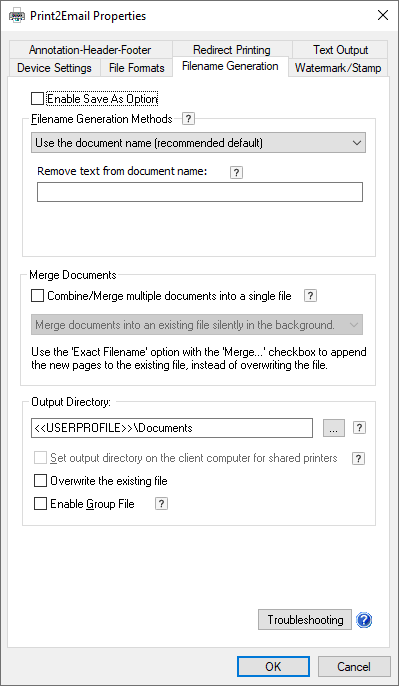This screenshot has height=686, width=399.
Task: Browse for output directory with ellipsis button
Action: [334, 428]
